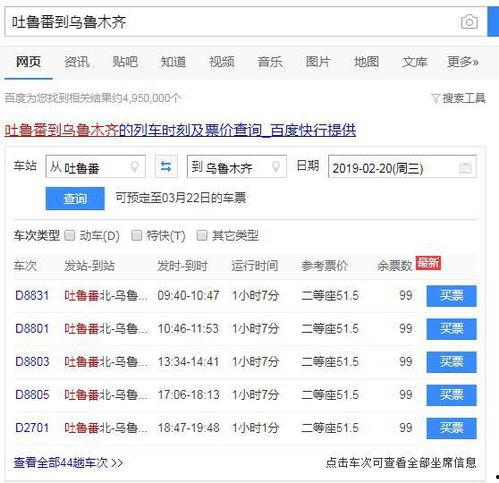Click departure time 09:40-10:47
499x483 pixels.
coord(188,296)
